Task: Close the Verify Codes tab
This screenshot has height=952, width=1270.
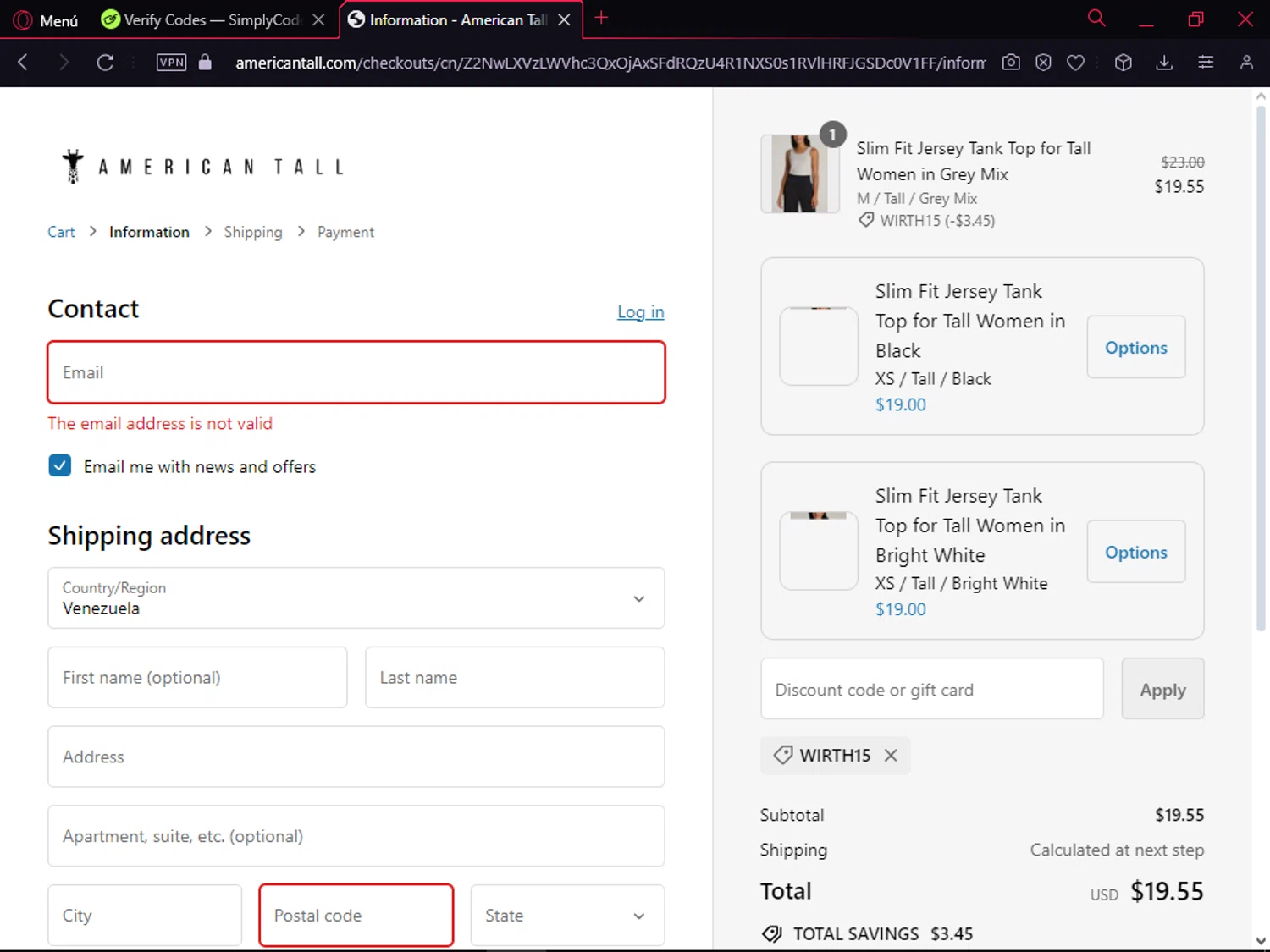Action: (x=318, y=19)
